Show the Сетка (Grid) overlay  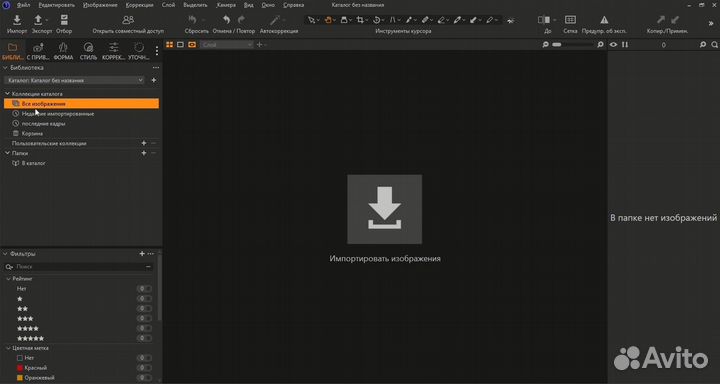click(570, 20)
